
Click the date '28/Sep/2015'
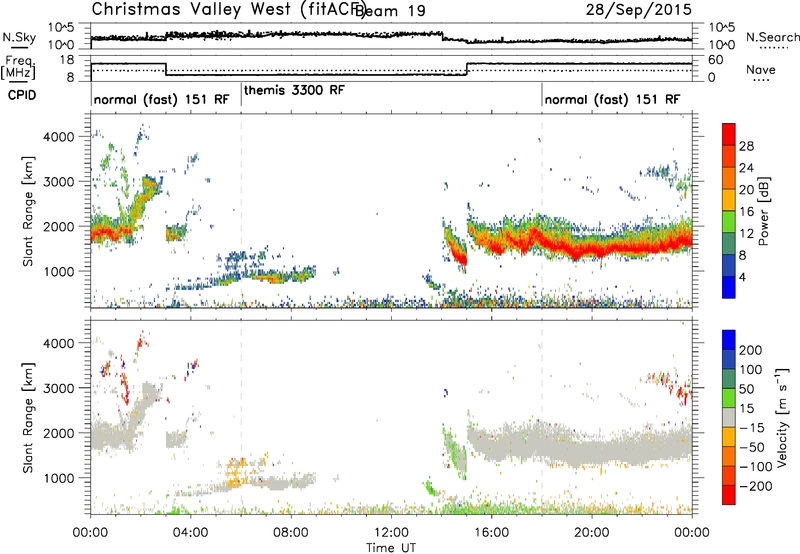tap(639, 9)
